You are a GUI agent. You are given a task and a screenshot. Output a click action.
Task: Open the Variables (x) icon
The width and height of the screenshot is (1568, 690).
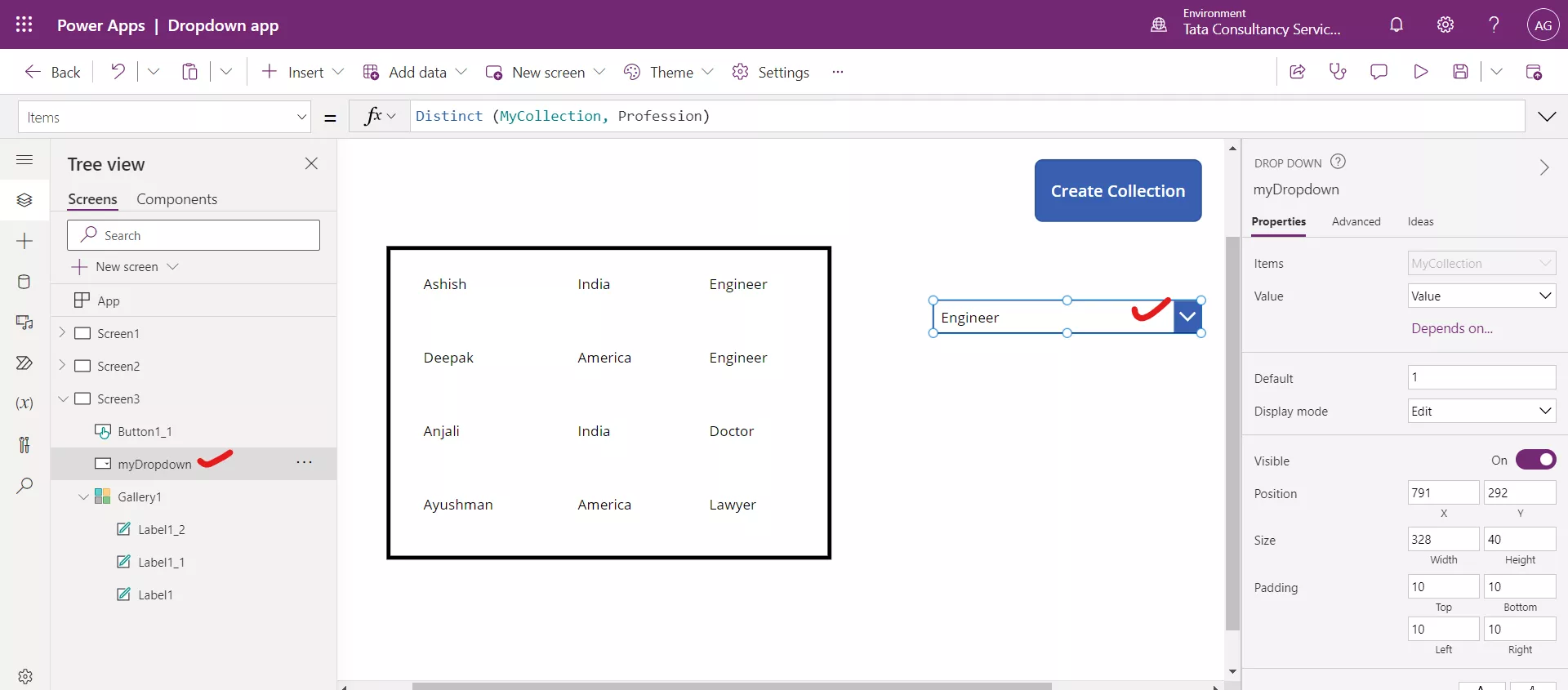click(24, 403)
